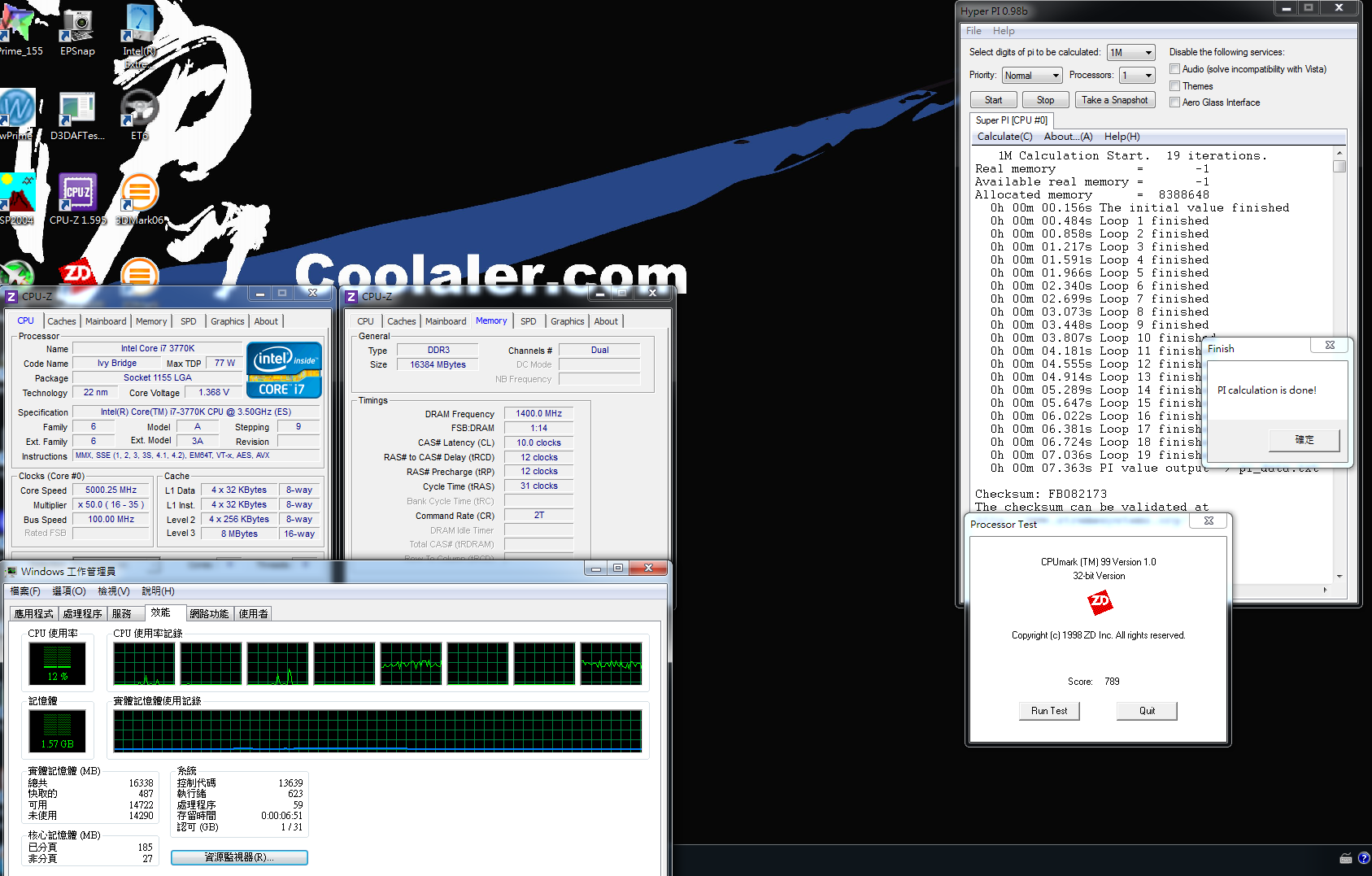
Task: Open the 選項(O) menu in Task Manager
Action: click(x=69, y=591)
